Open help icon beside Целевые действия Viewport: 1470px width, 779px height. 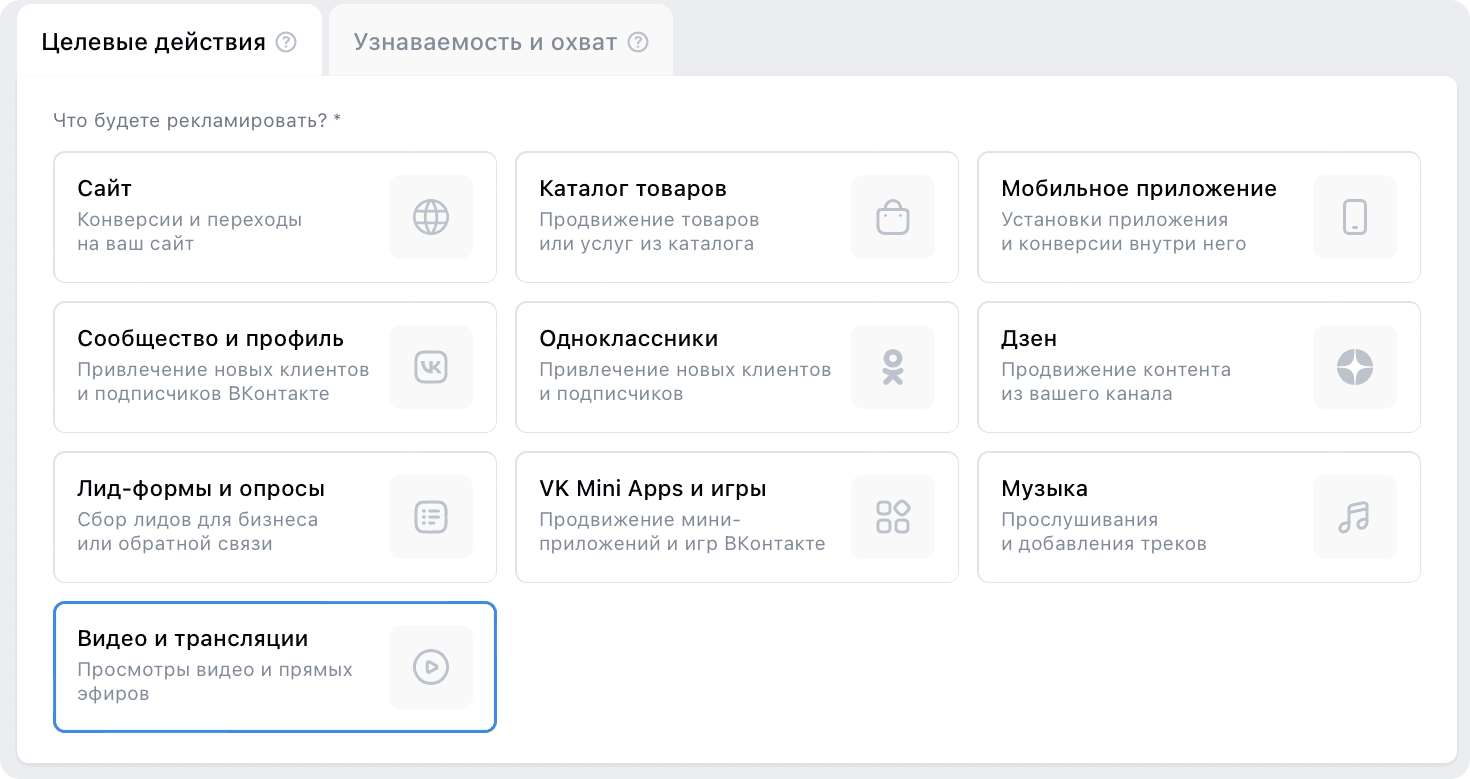click(286, 43)
